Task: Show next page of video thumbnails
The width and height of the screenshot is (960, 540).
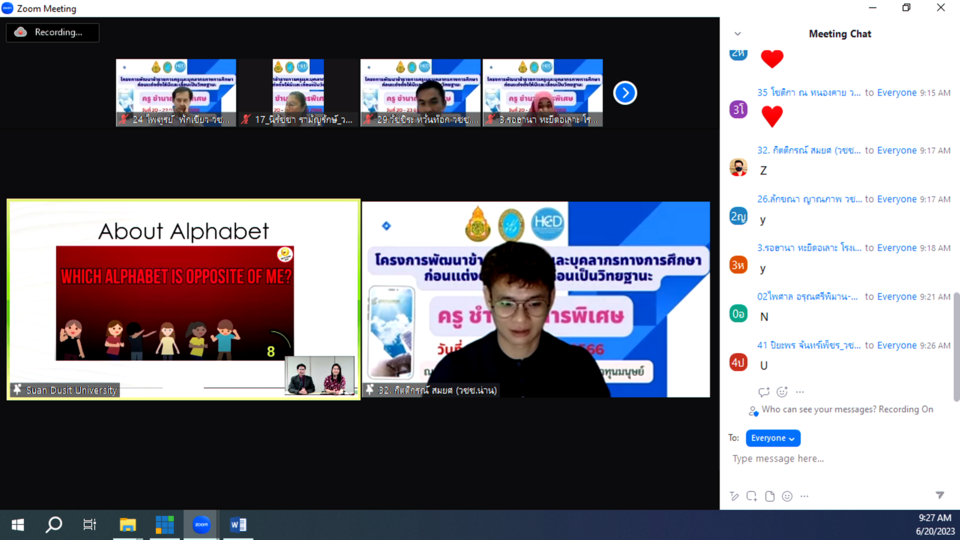Action: [625, 93]
